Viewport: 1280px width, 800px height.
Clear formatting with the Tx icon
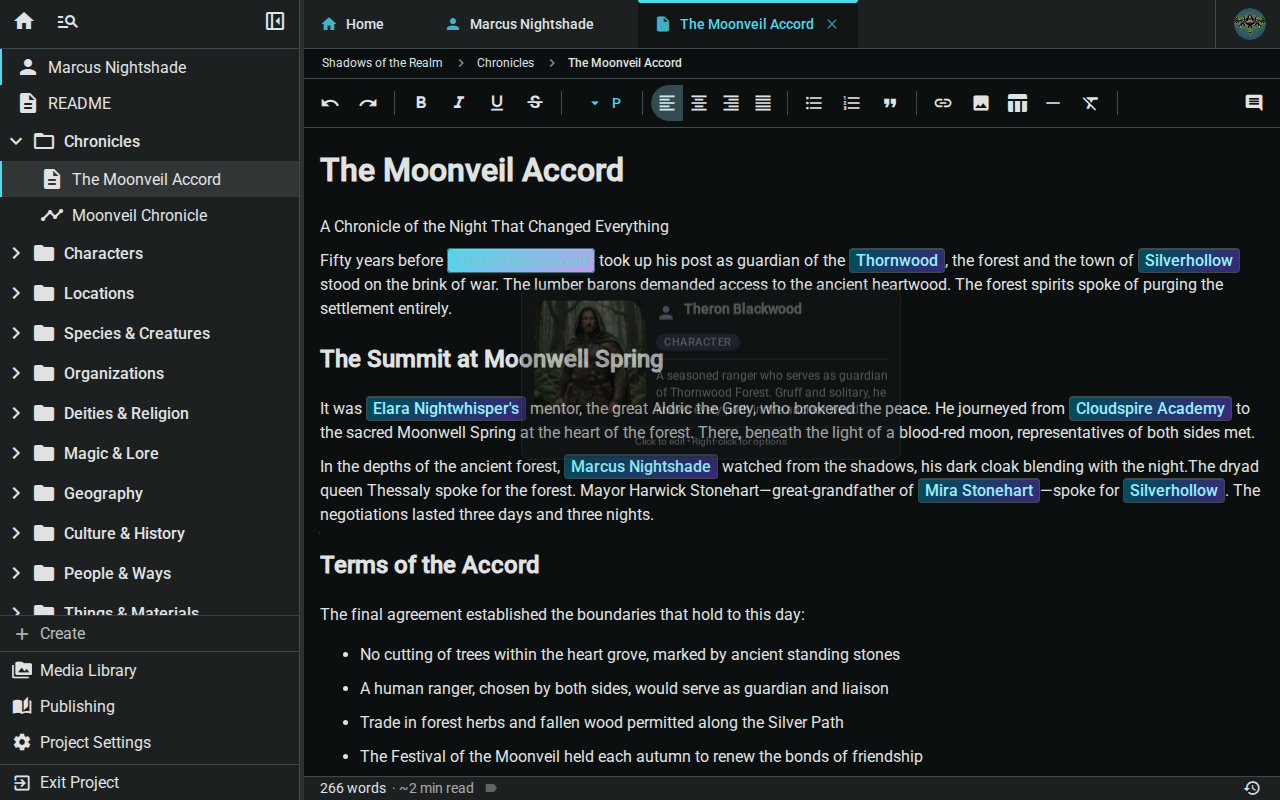tap(1090, 103)
